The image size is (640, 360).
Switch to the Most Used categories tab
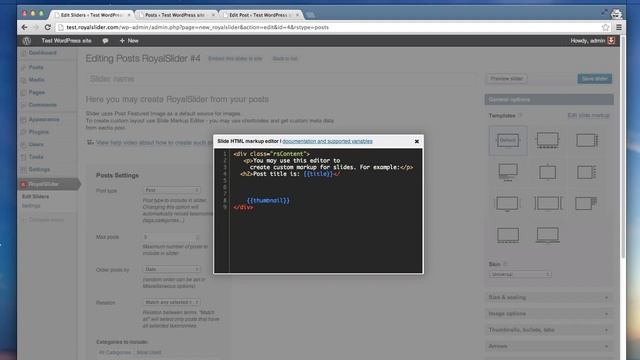149,352
